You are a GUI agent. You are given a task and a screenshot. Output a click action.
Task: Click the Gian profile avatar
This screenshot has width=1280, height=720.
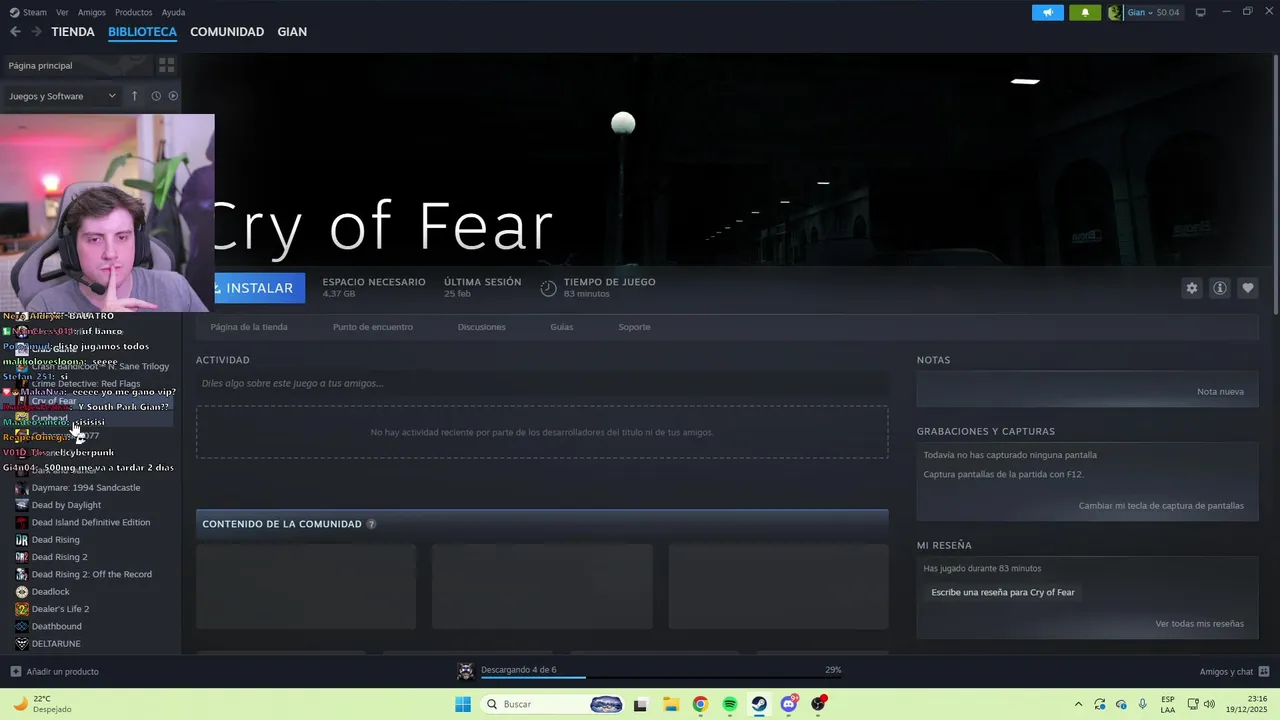[1115, 12]
